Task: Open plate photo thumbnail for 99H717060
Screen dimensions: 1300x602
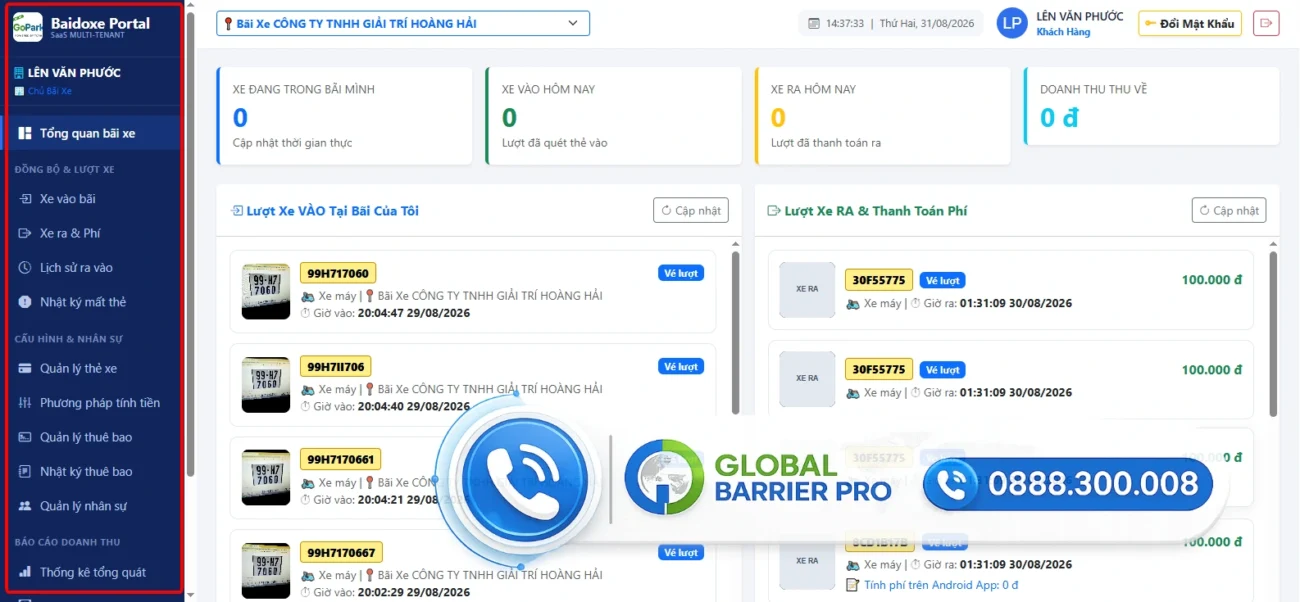Action: (x=266, y=292)
